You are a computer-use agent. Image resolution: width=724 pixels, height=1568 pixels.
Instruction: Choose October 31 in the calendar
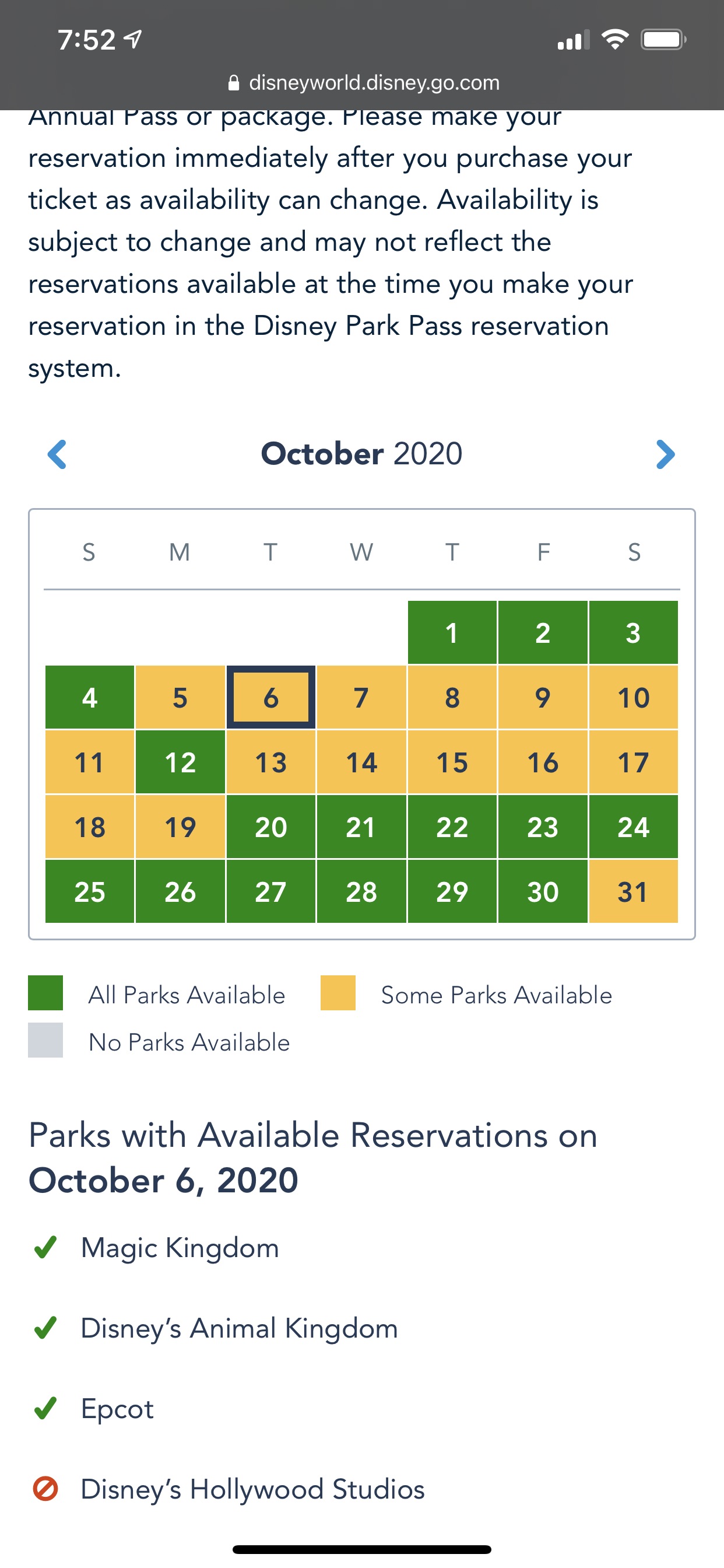pos(632,892)
